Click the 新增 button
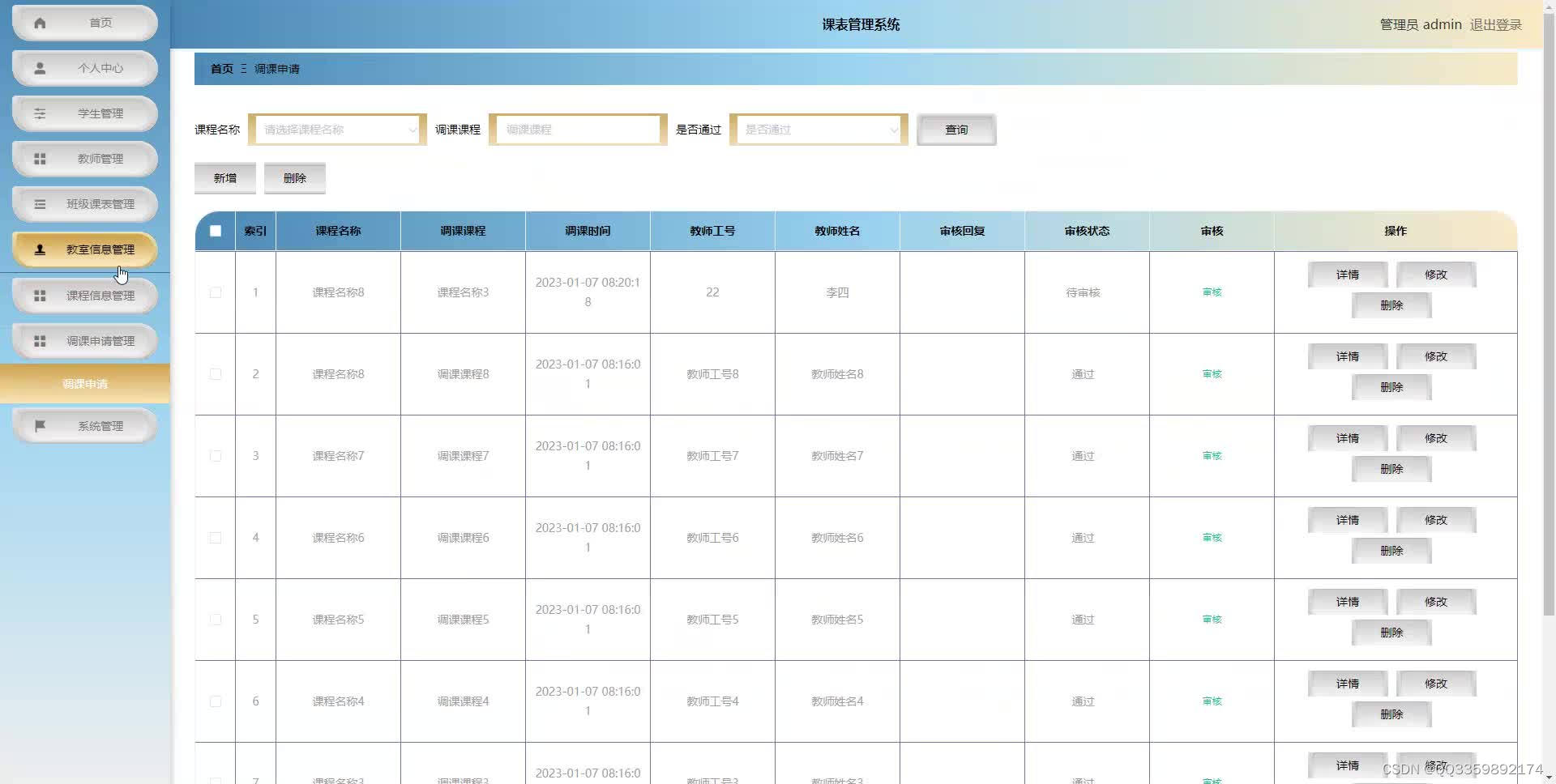The width and height of the screenshot is (1556, 784). (x=225, y=178)
